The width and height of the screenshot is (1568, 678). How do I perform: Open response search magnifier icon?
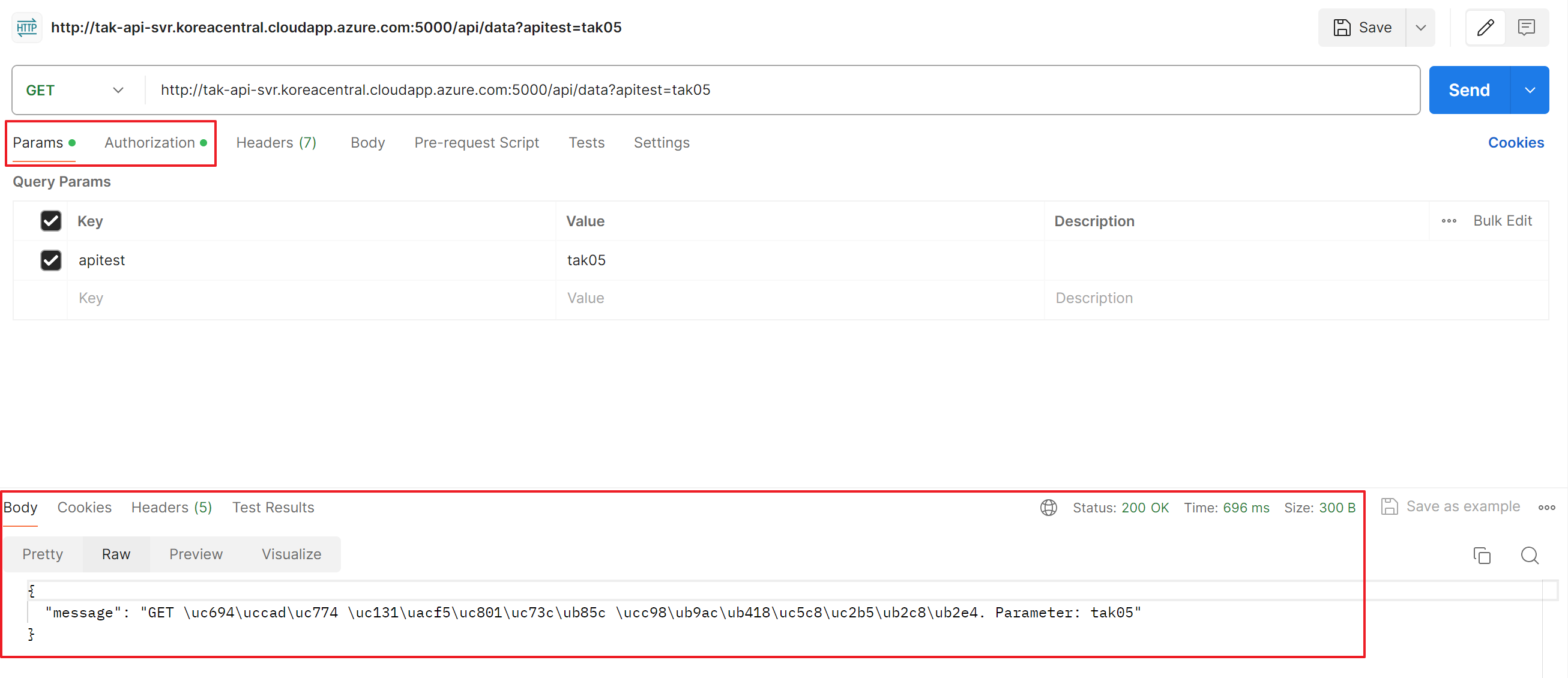pos(1529,555)
